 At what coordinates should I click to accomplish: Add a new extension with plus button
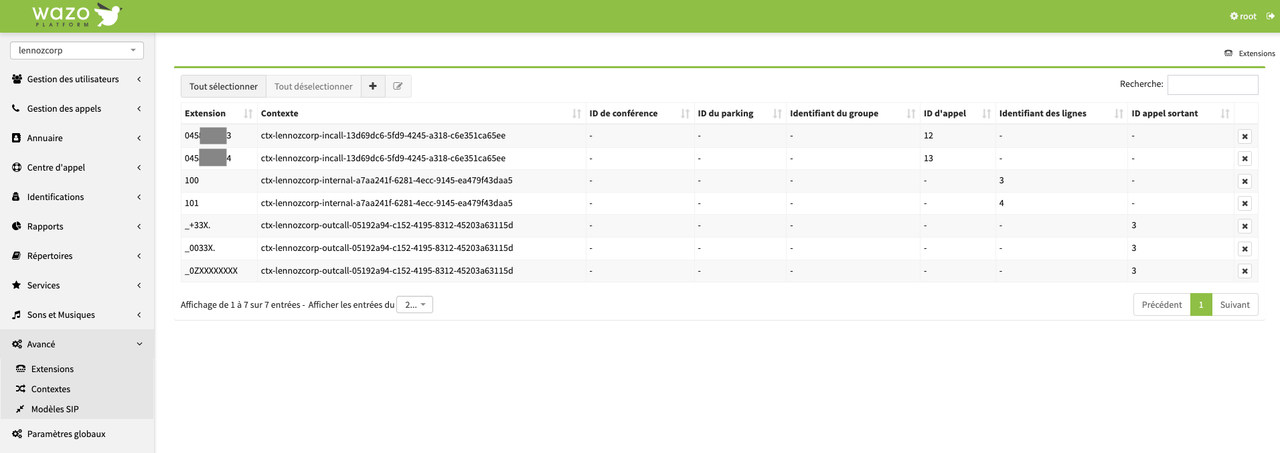373,86
